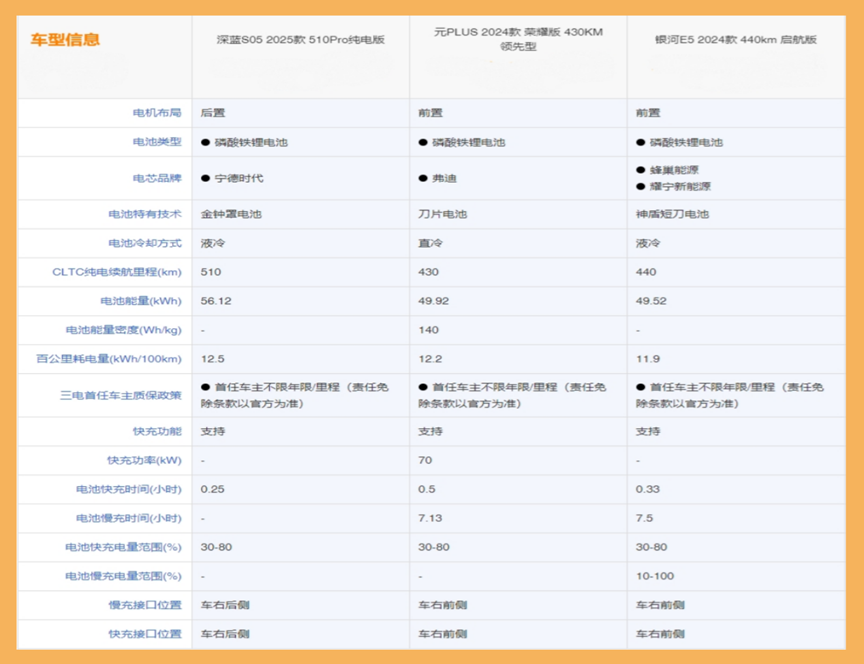This screenshot has width=864, height=664.
Task: Click the 电池快充电量范围(%) row label
Action: point(123,547)
